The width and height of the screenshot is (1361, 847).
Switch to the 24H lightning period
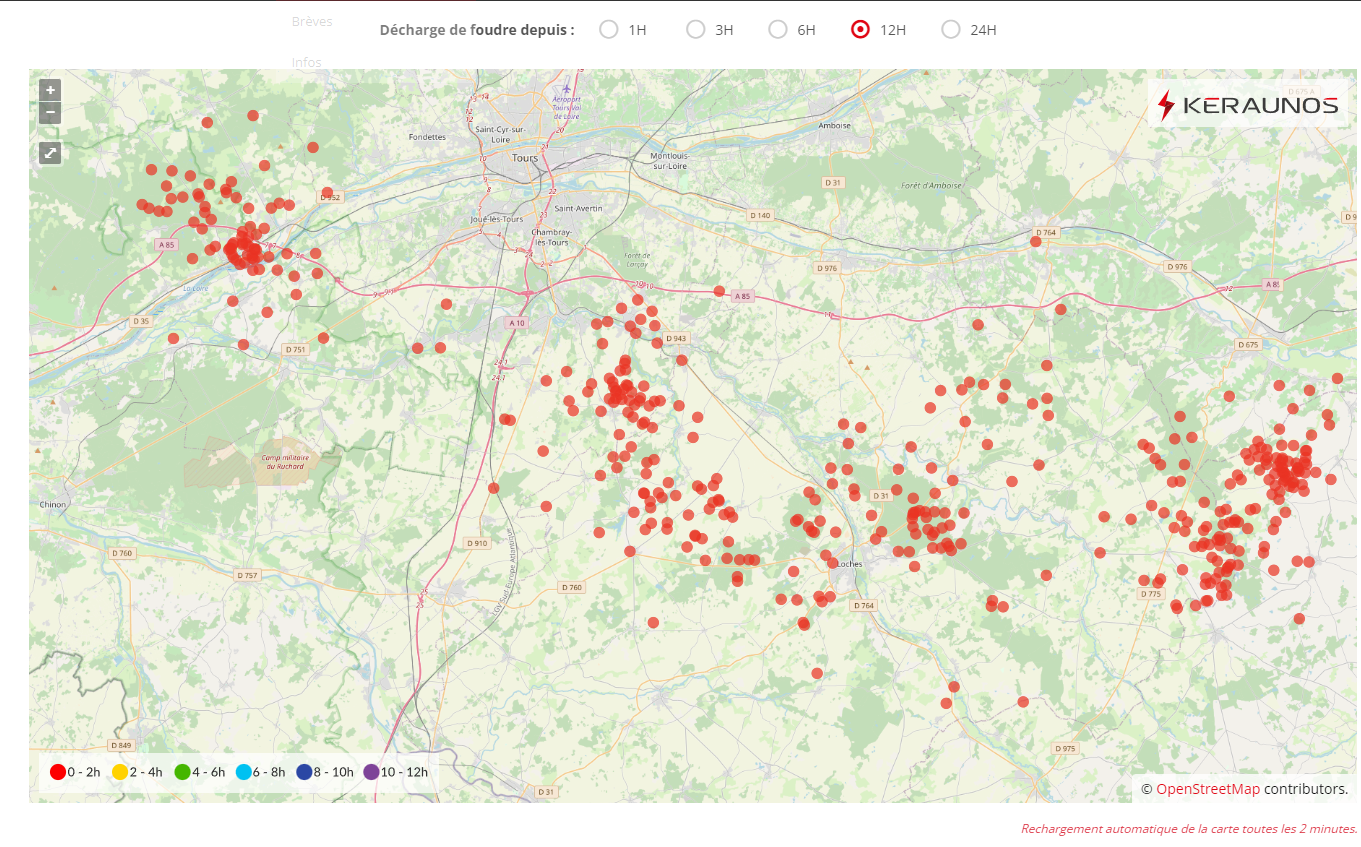pyautogui.click(x=951, y=29)
